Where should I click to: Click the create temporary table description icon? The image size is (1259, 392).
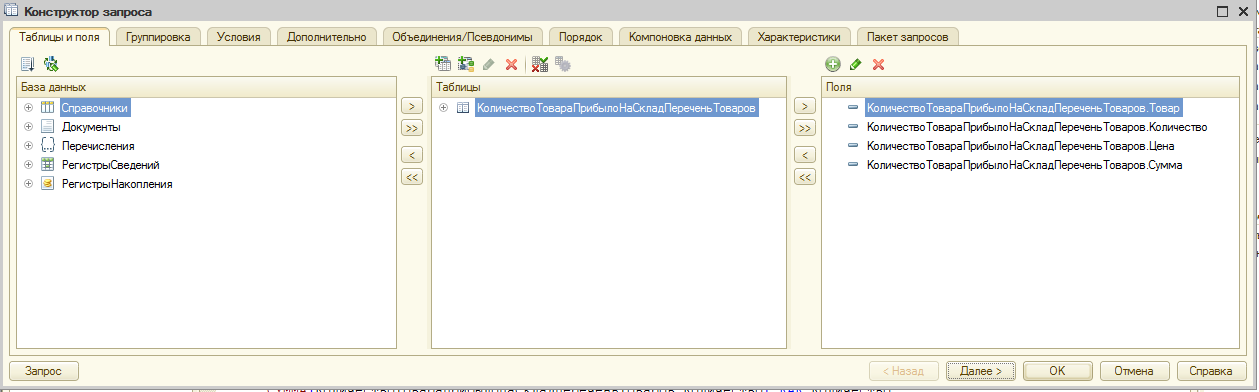tap(465, 64)
